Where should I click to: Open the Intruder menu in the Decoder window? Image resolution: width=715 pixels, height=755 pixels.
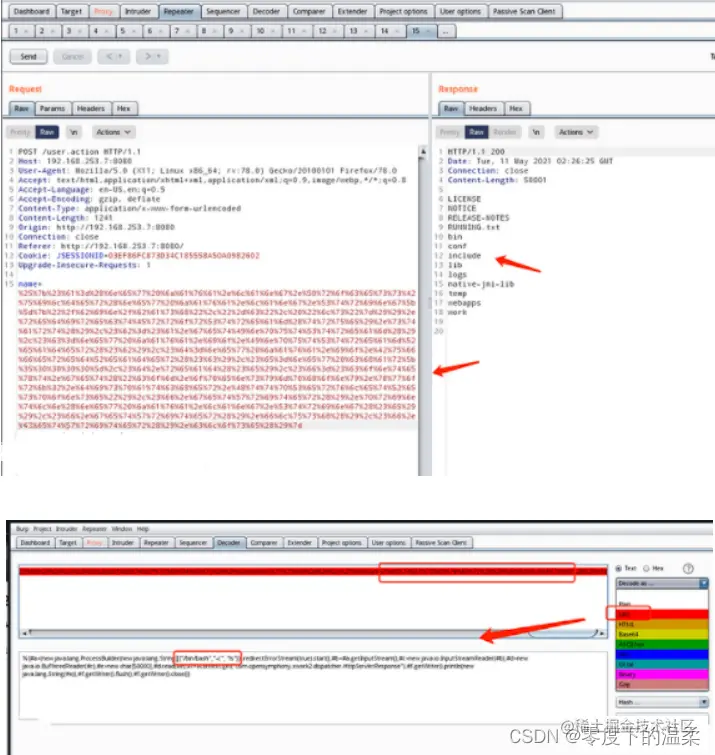pos(66,529)
